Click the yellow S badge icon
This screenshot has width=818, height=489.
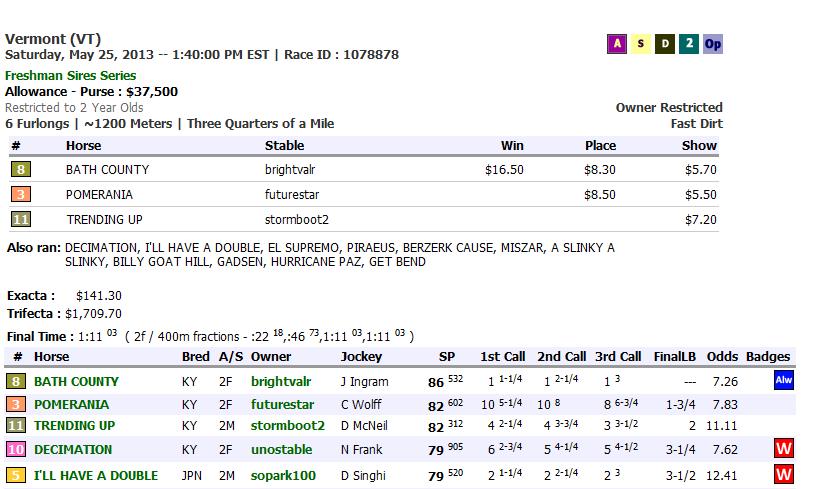[x=640, y=44]
